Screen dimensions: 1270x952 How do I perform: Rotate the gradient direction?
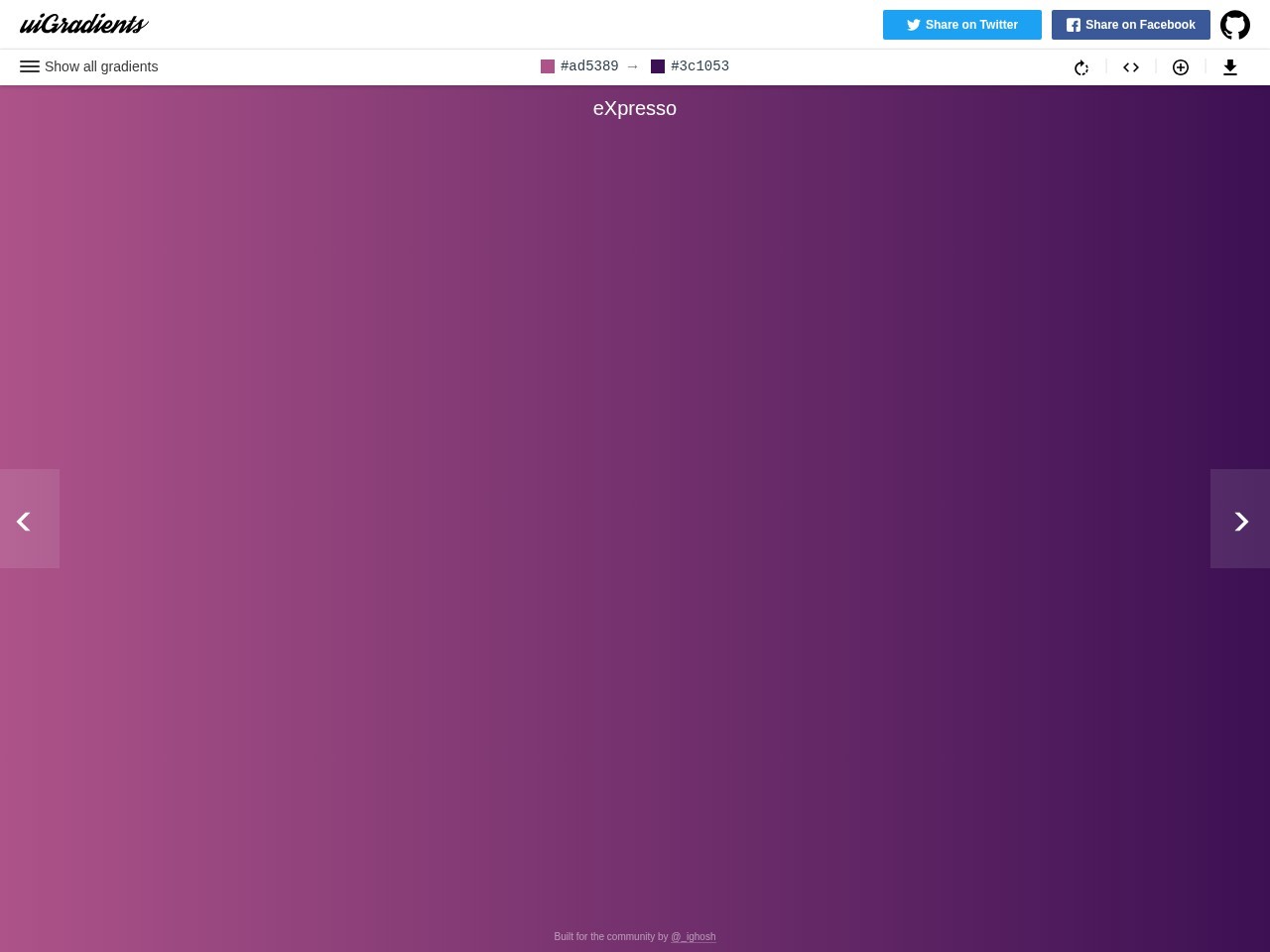(1081, 67)
